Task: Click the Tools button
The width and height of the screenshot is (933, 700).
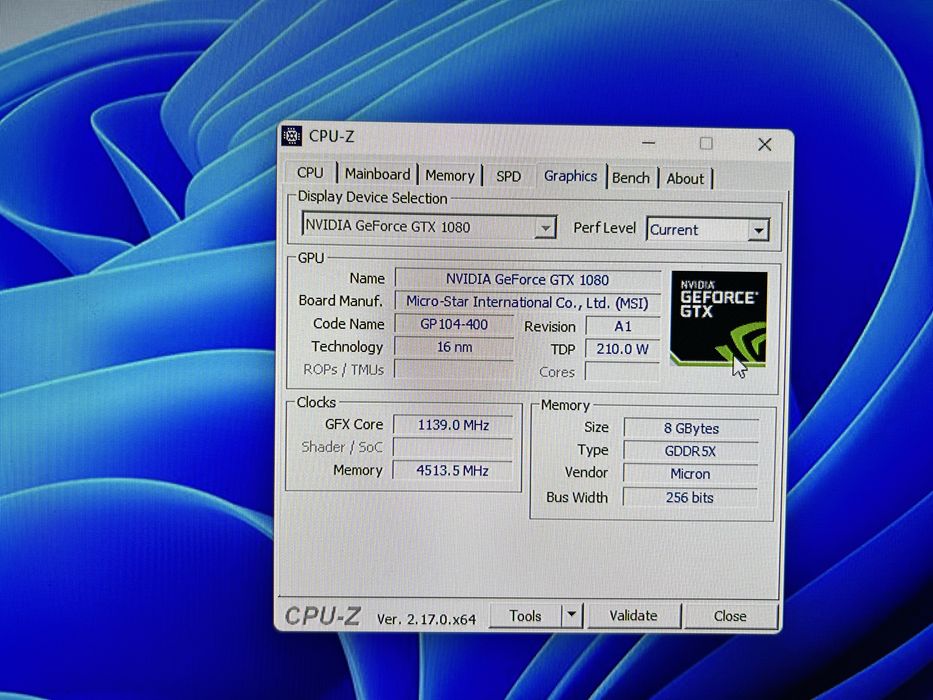Action: 525,615
